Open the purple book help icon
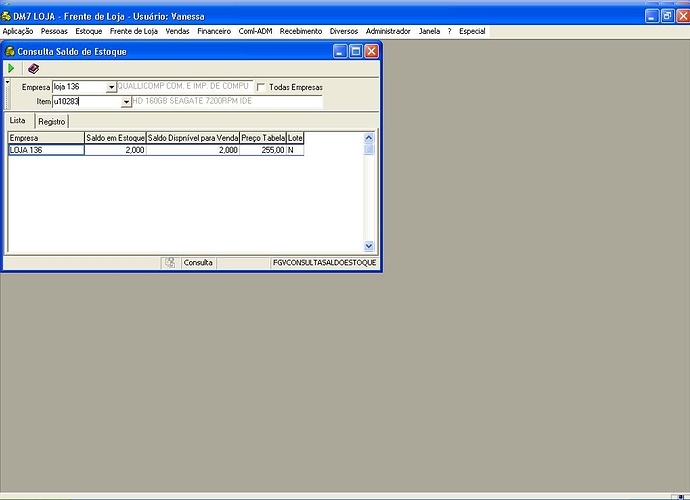 33,68
